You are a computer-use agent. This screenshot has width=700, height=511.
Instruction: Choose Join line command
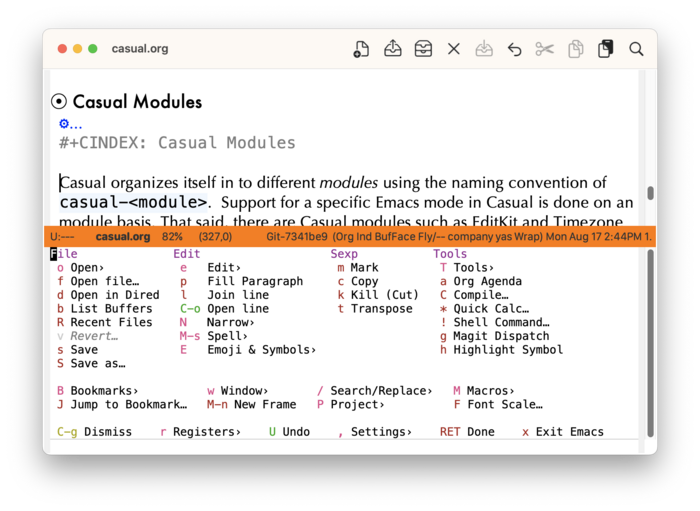point(224,295)
